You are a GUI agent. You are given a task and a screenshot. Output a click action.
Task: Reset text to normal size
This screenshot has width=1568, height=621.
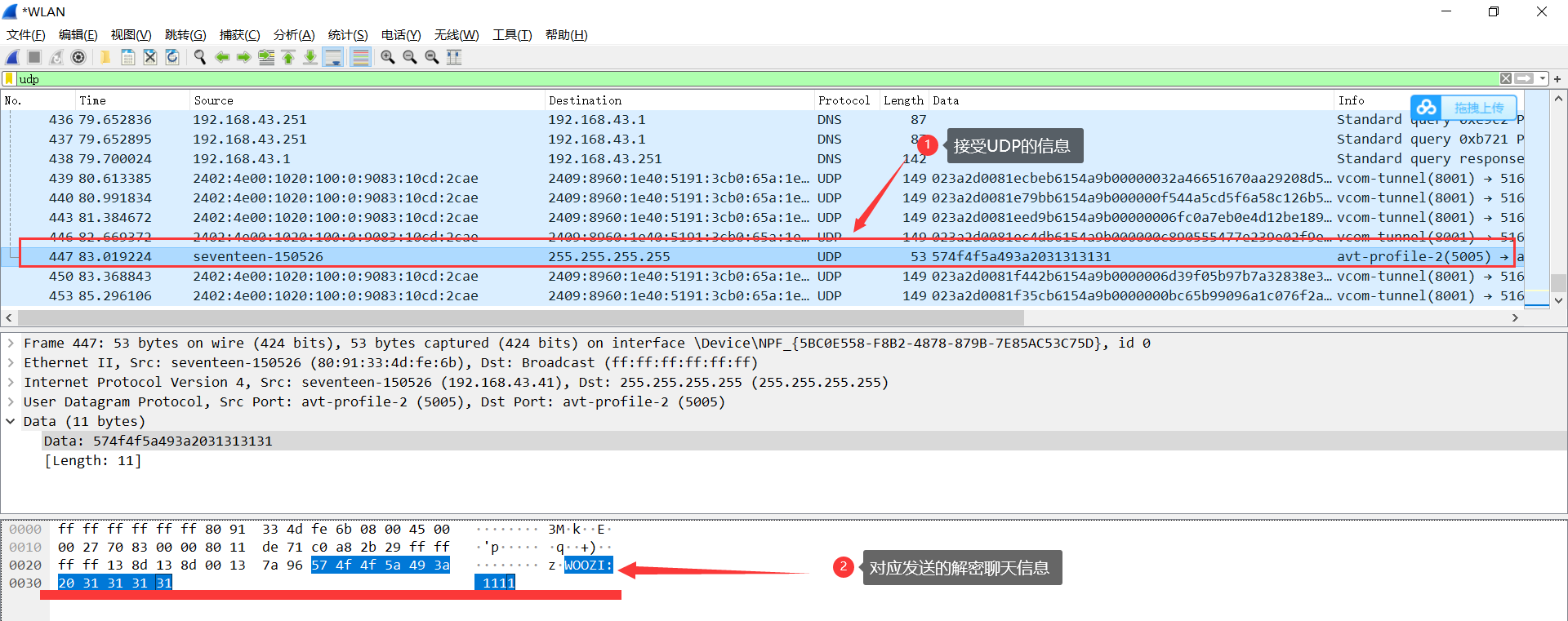[x=432, y=57]
